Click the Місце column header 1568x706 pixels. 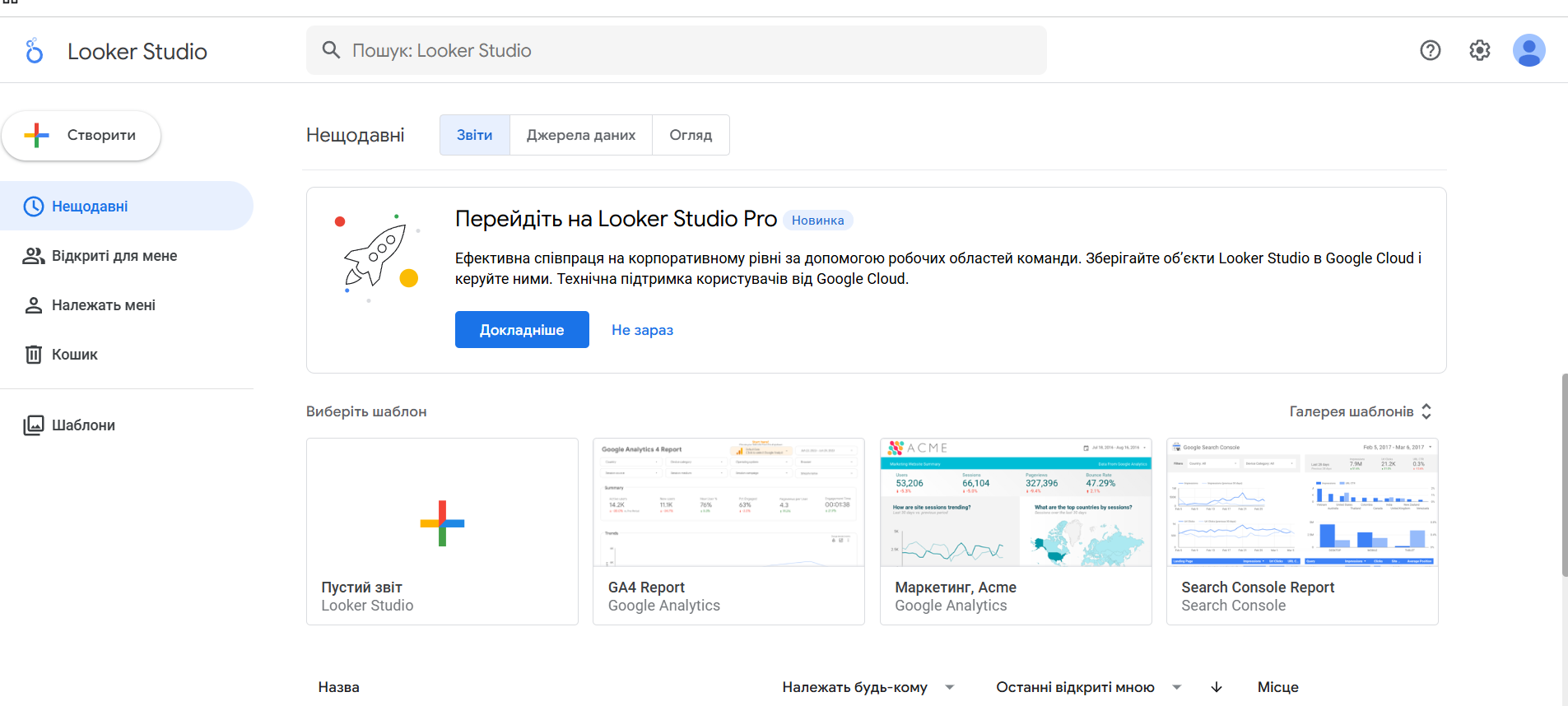1278,687
